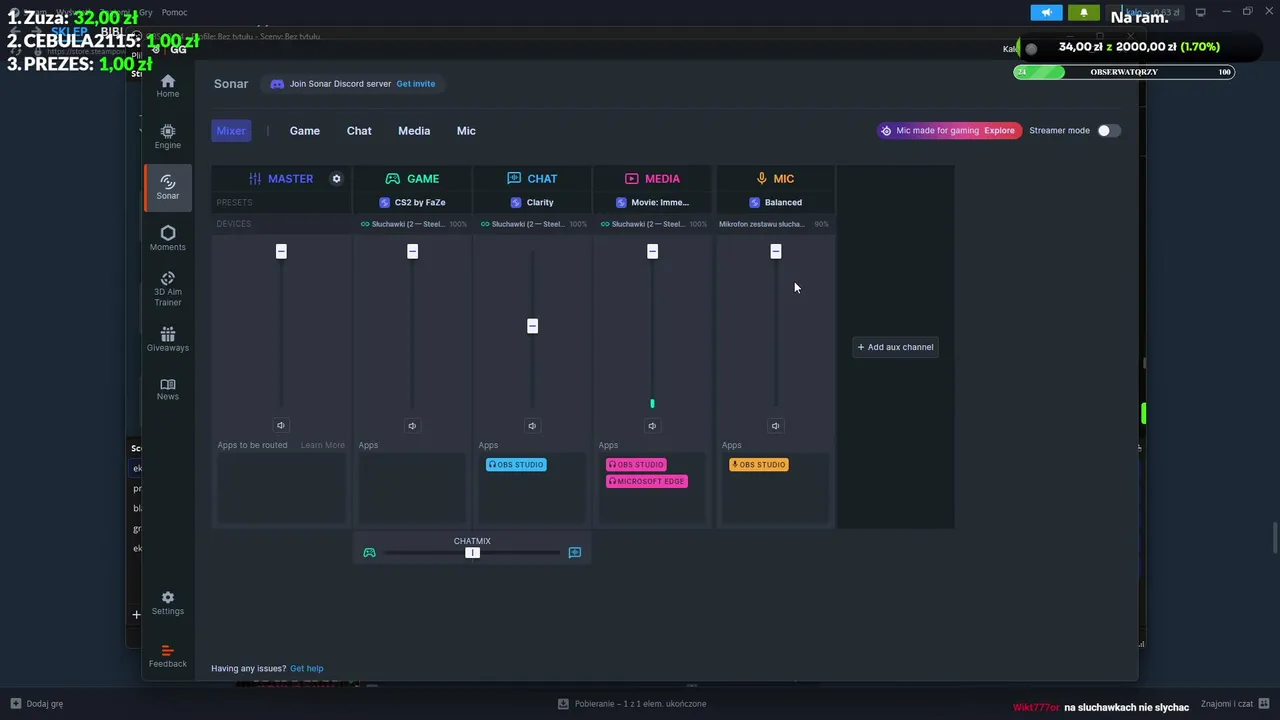Click Learn More in Master apps

click(322, 445)
